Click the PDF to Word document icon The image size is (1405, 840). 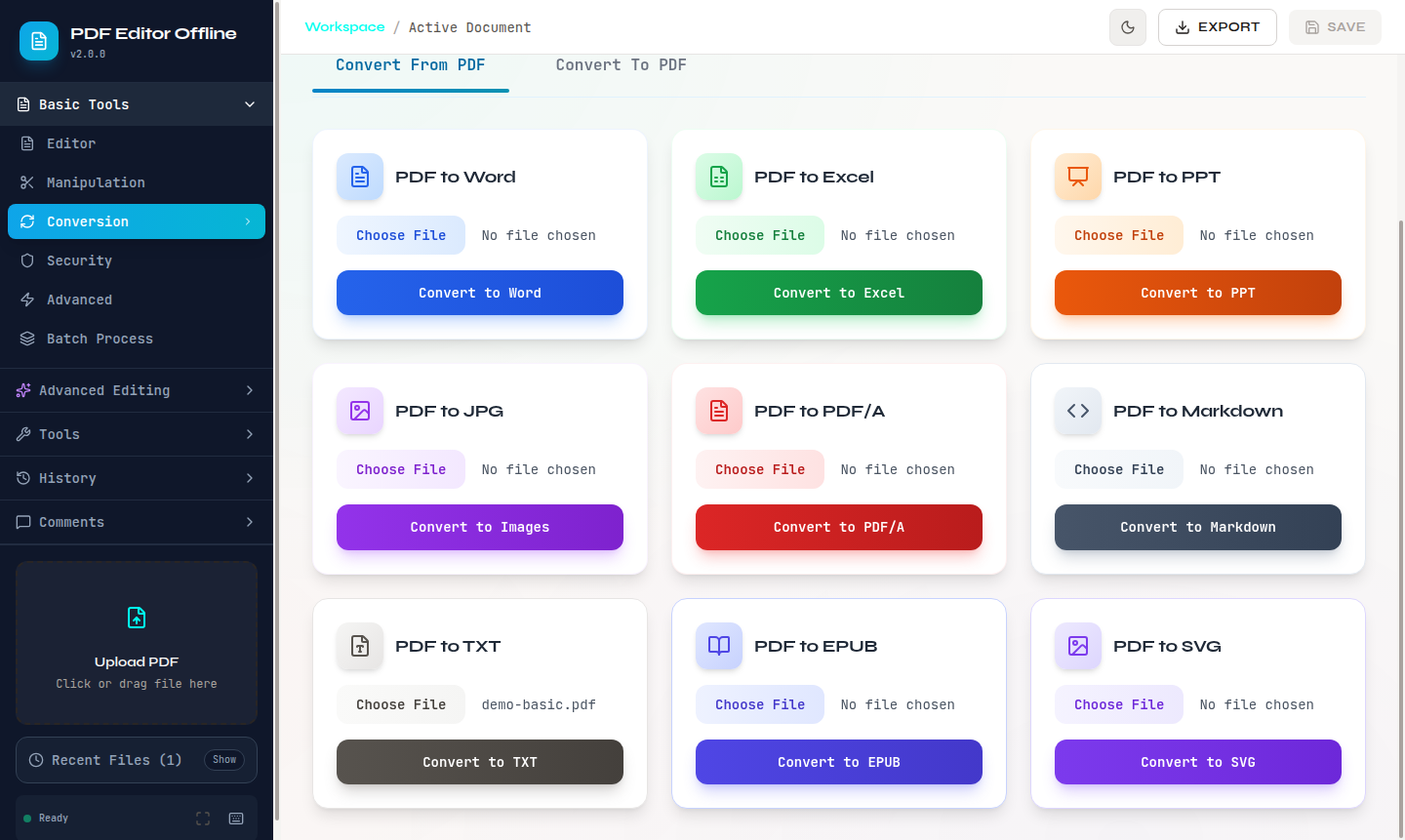360,177
